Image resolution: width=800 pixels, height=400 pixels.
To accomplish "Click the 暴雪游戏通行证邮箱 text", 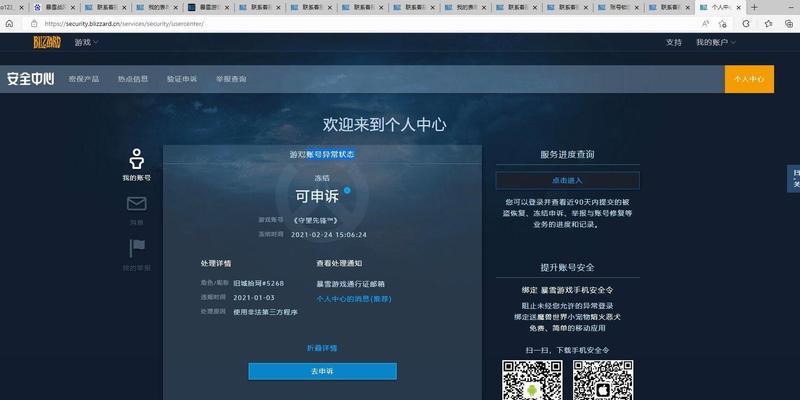I will pos(351,284).
